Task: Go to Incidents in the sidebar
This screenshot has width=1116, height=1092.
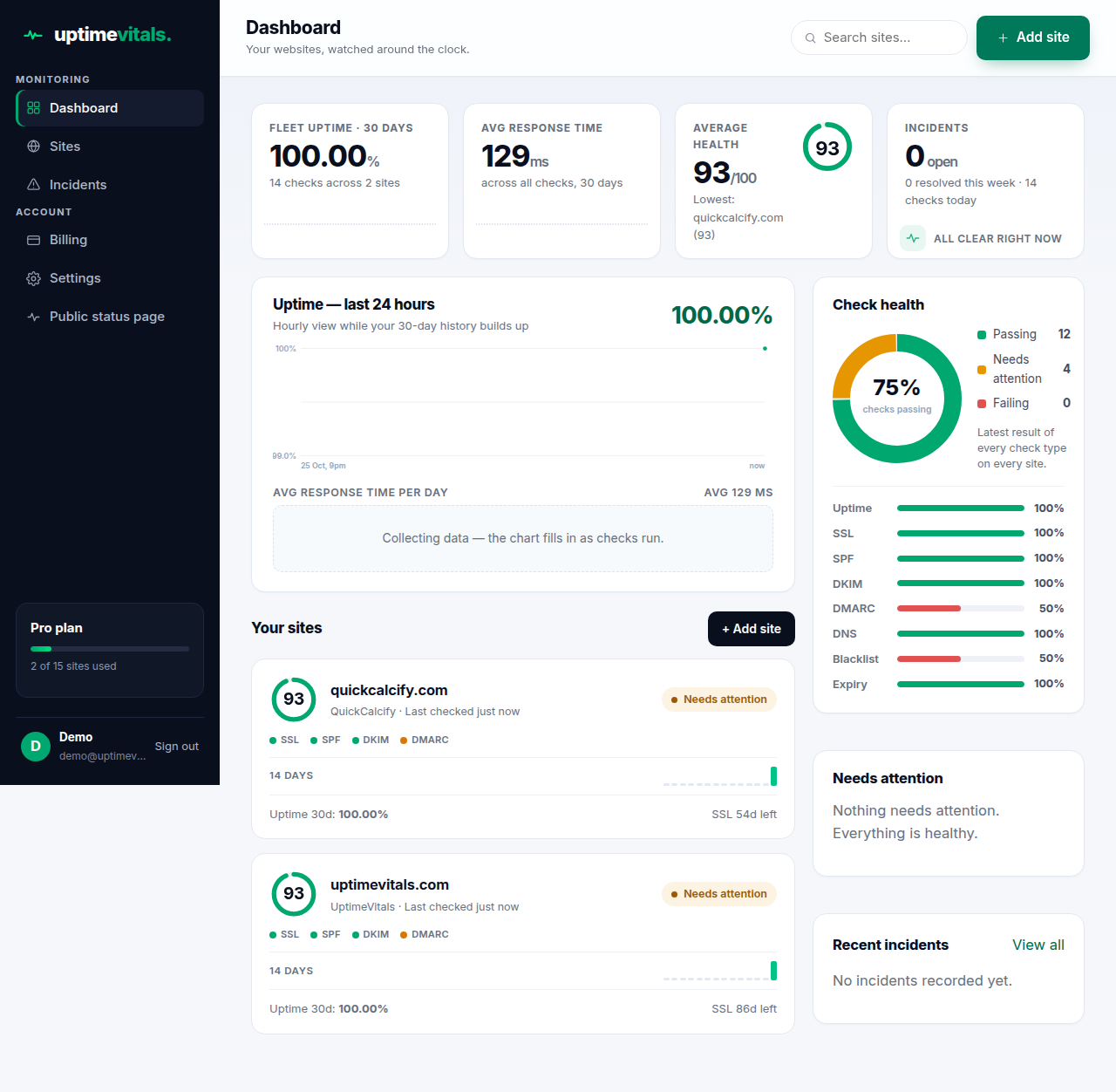Action: click(x=110, y=185)
